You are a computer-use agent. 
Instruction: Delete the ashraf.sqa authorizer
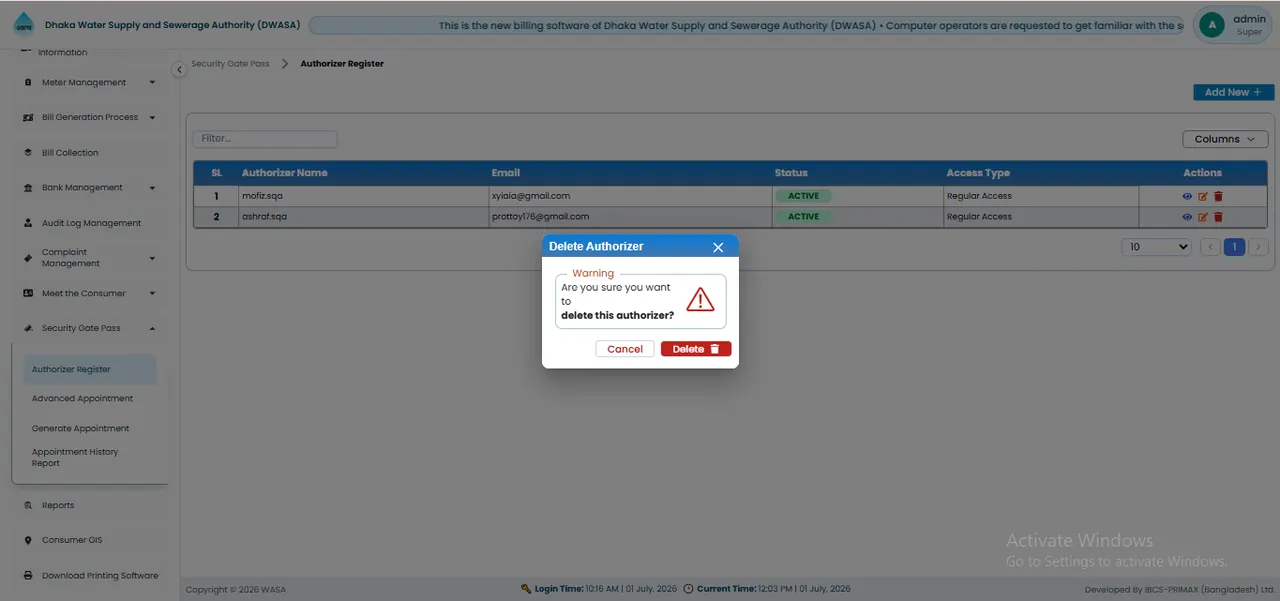point(1218,217)
